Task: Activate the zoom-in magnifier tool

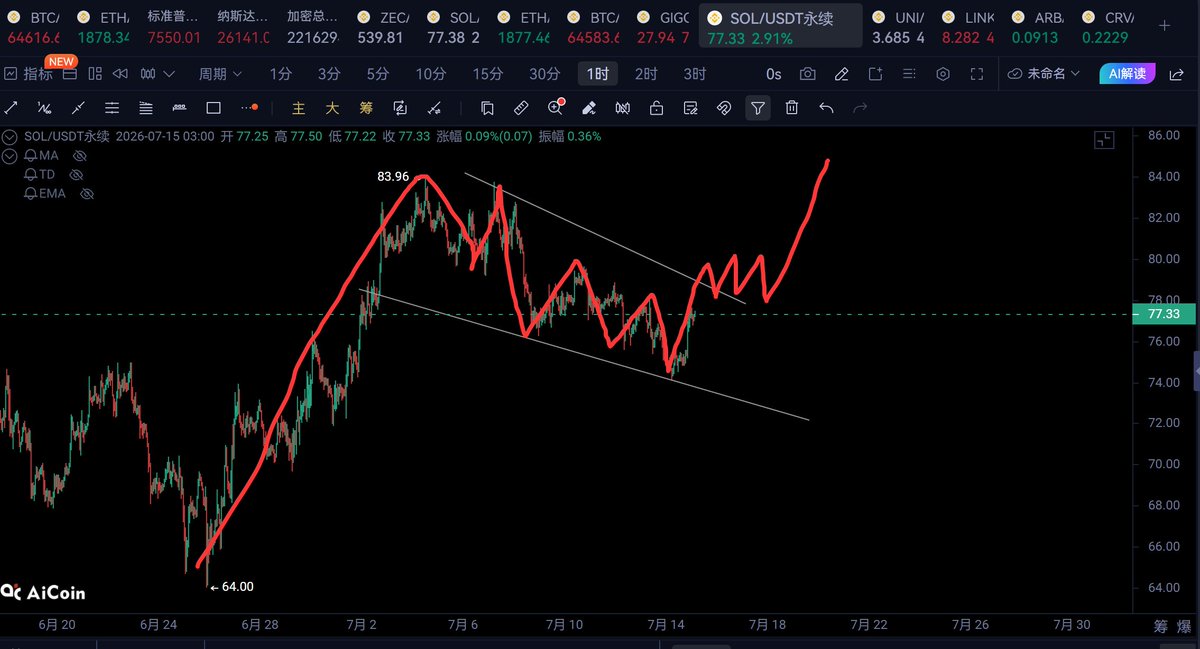Action: tap(555, 108)
